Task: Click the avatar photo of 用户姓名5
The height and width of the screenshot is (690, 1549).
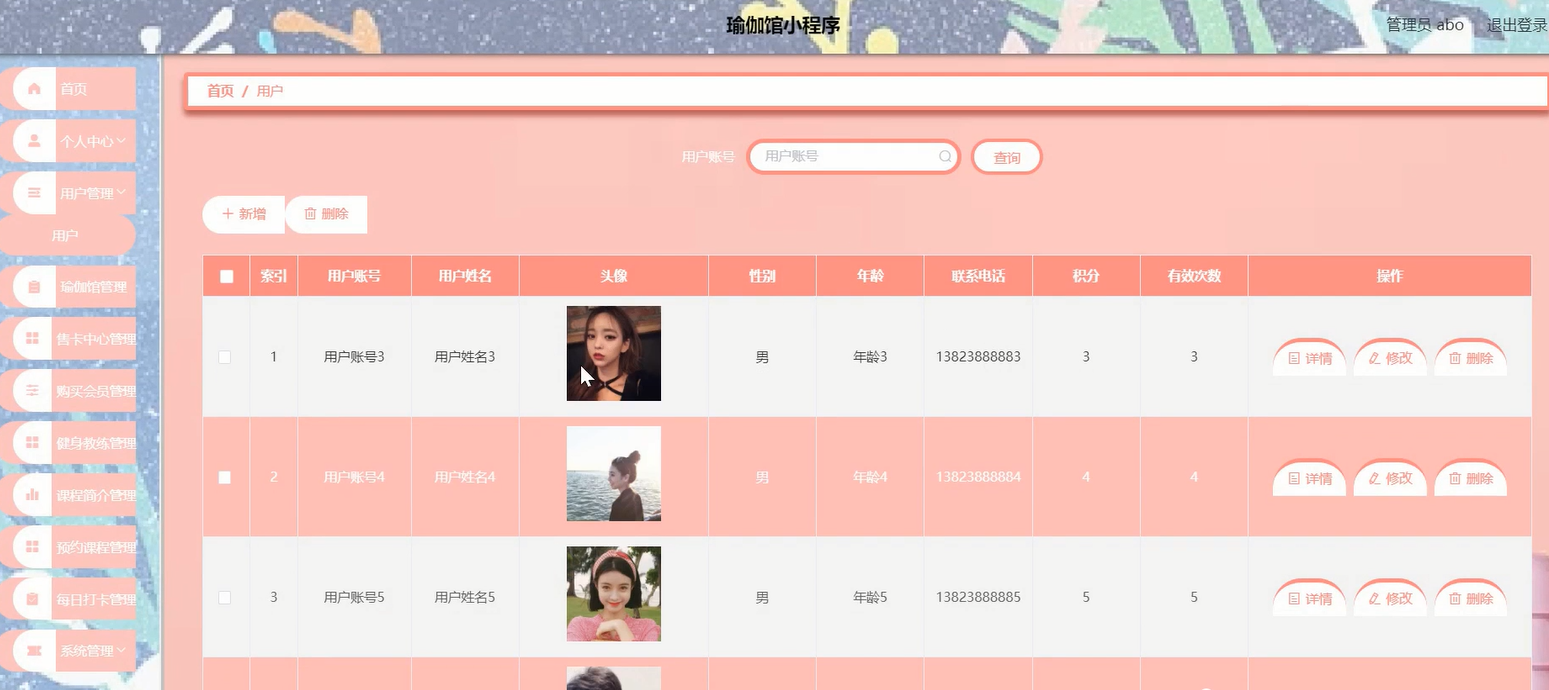Action: [x=614, y=594]
